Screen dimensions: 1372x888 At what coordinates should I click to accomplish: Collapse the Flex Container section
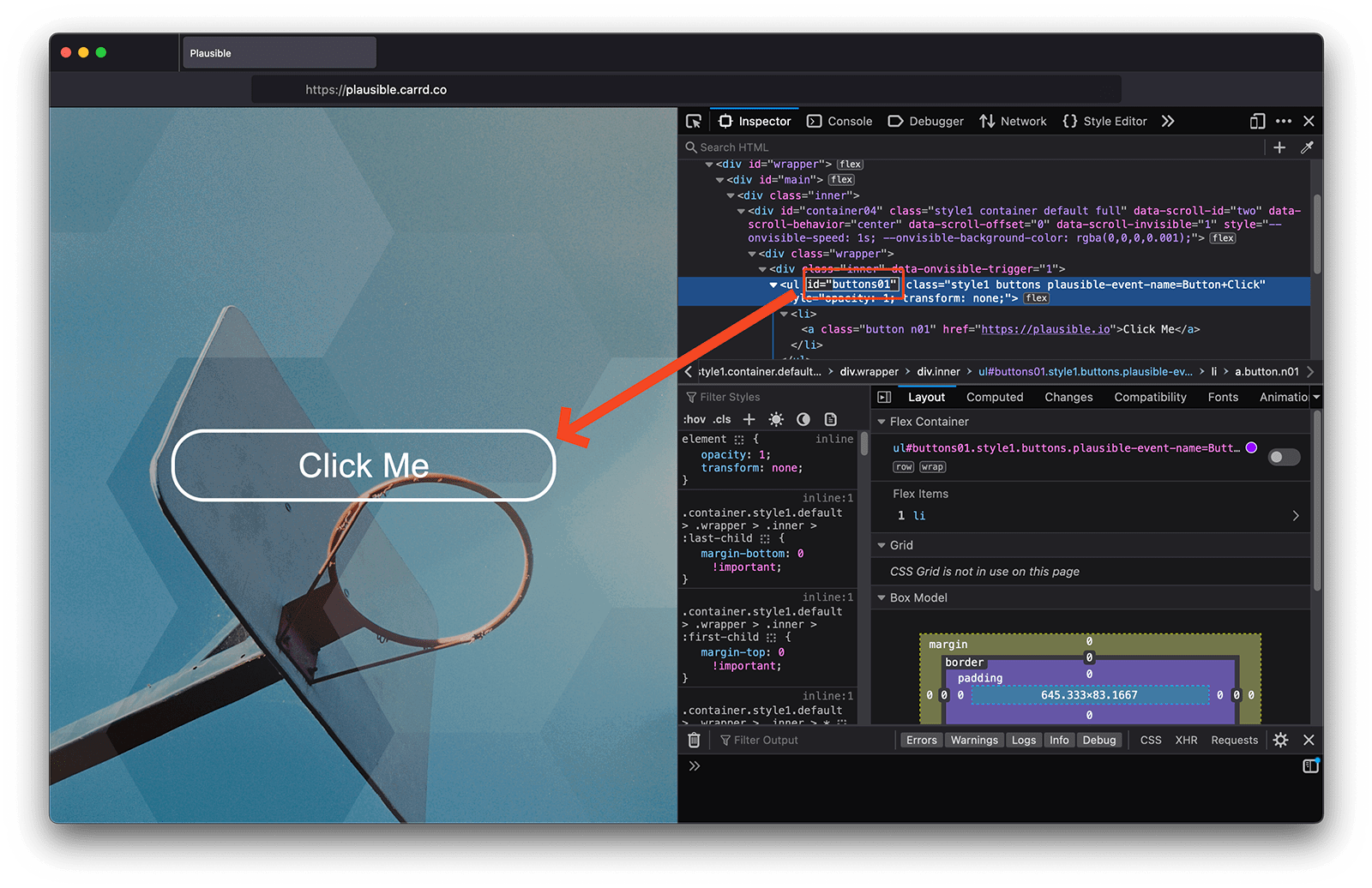pos(881,422)
